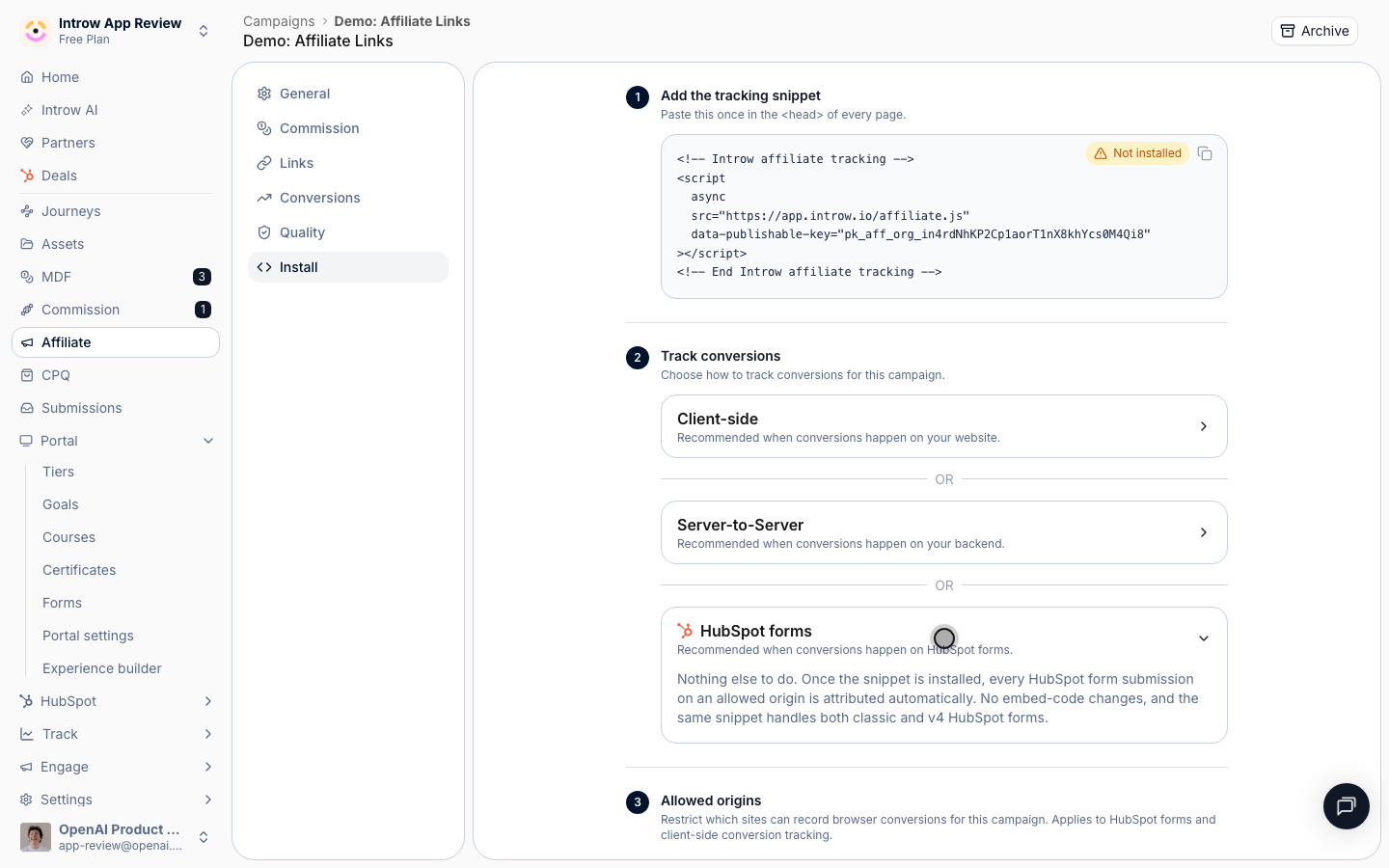This screenshot has width=1389, height=868.
Task: Click the Not installed warning badge
Action: click(1138, 153)
